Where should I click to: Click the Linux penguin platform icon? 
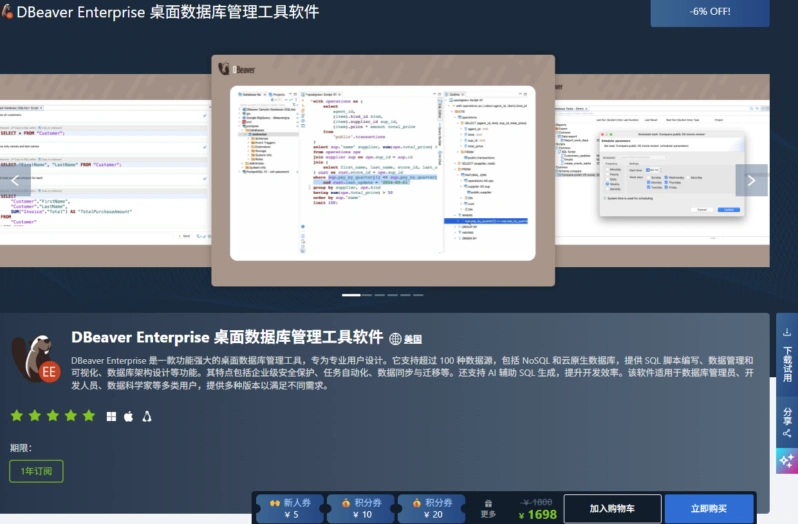(x=147, y=417)
